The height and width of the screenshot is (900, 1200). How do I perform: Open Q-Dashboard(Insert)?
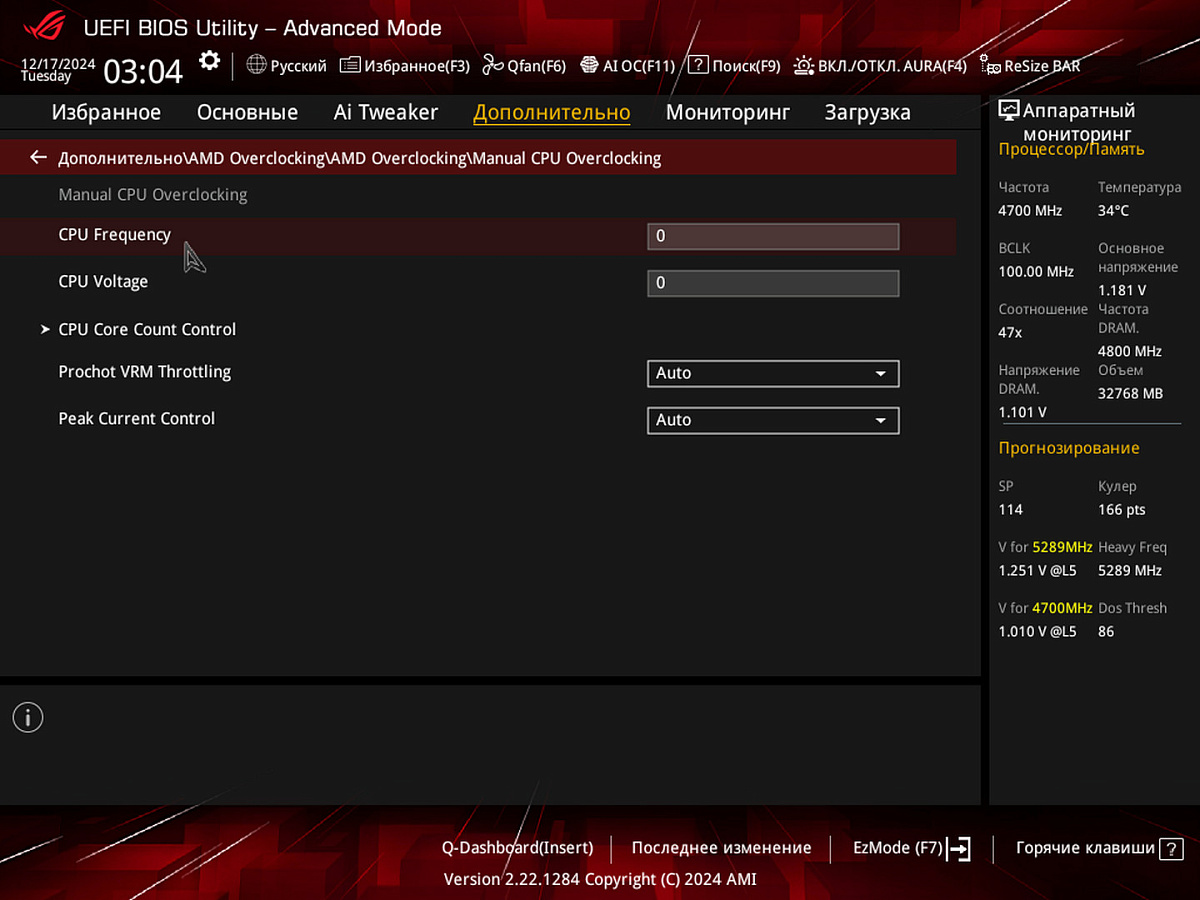click(x=517, y=848)
